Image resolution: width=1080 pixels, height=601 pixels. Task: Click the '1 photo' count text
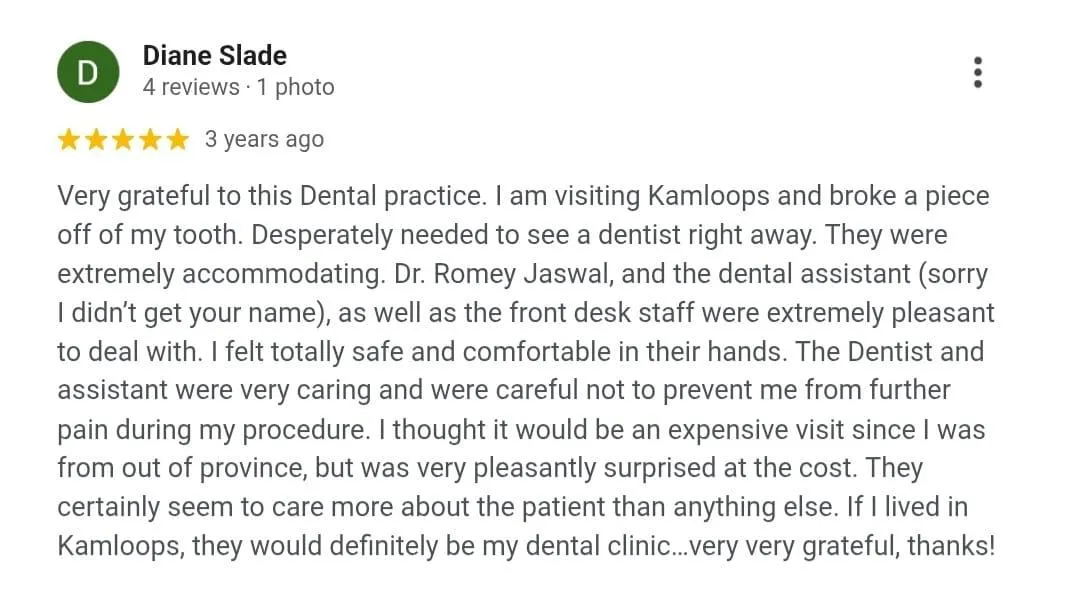click(x=295, y=88)
